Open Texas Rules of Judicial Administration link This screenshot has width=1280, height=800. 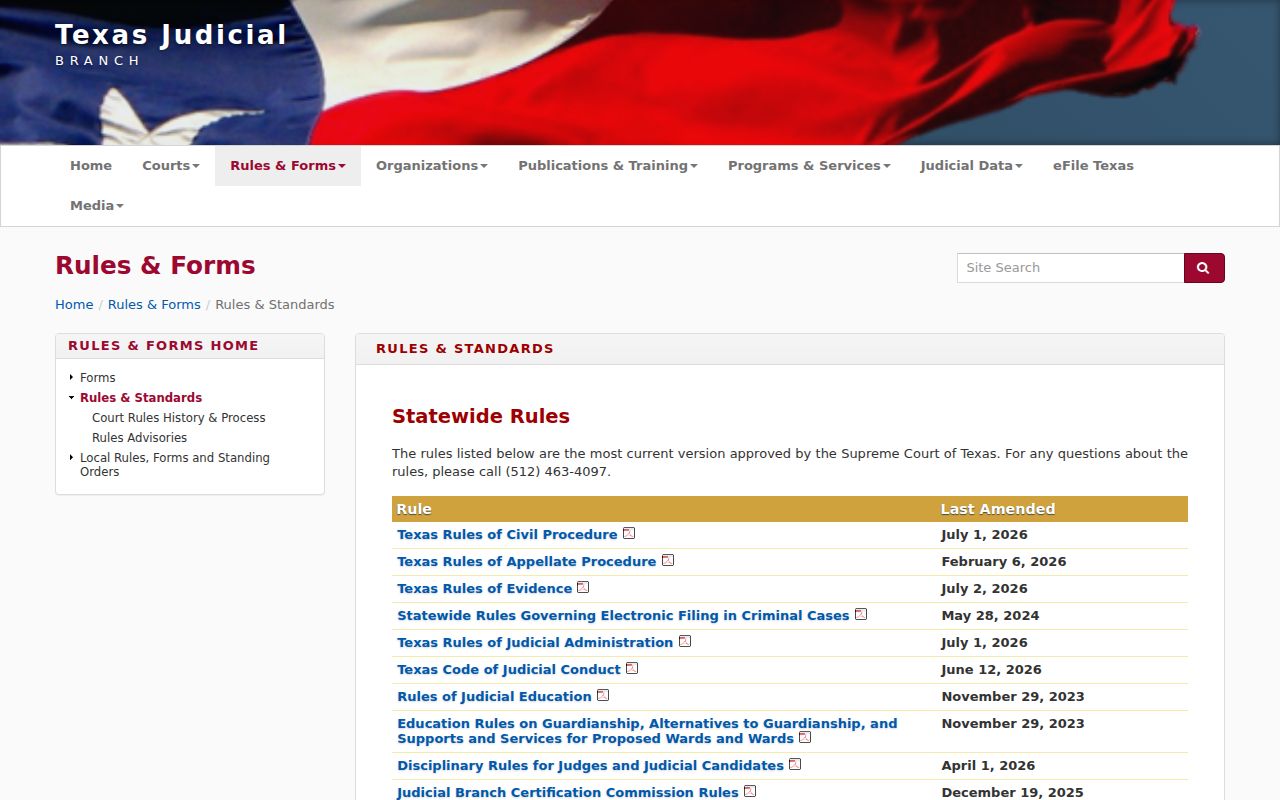535,642
